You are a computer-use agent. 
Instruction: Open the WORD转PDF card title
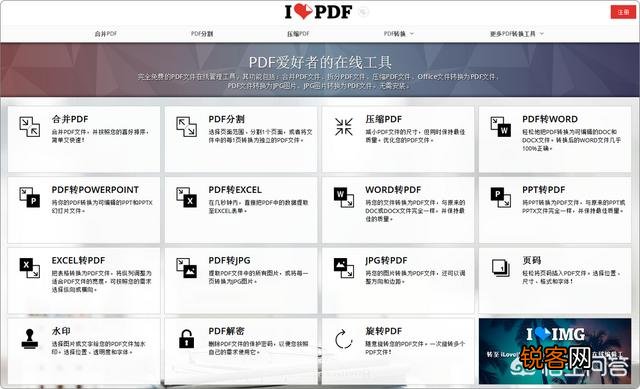[x=393, y=190]
